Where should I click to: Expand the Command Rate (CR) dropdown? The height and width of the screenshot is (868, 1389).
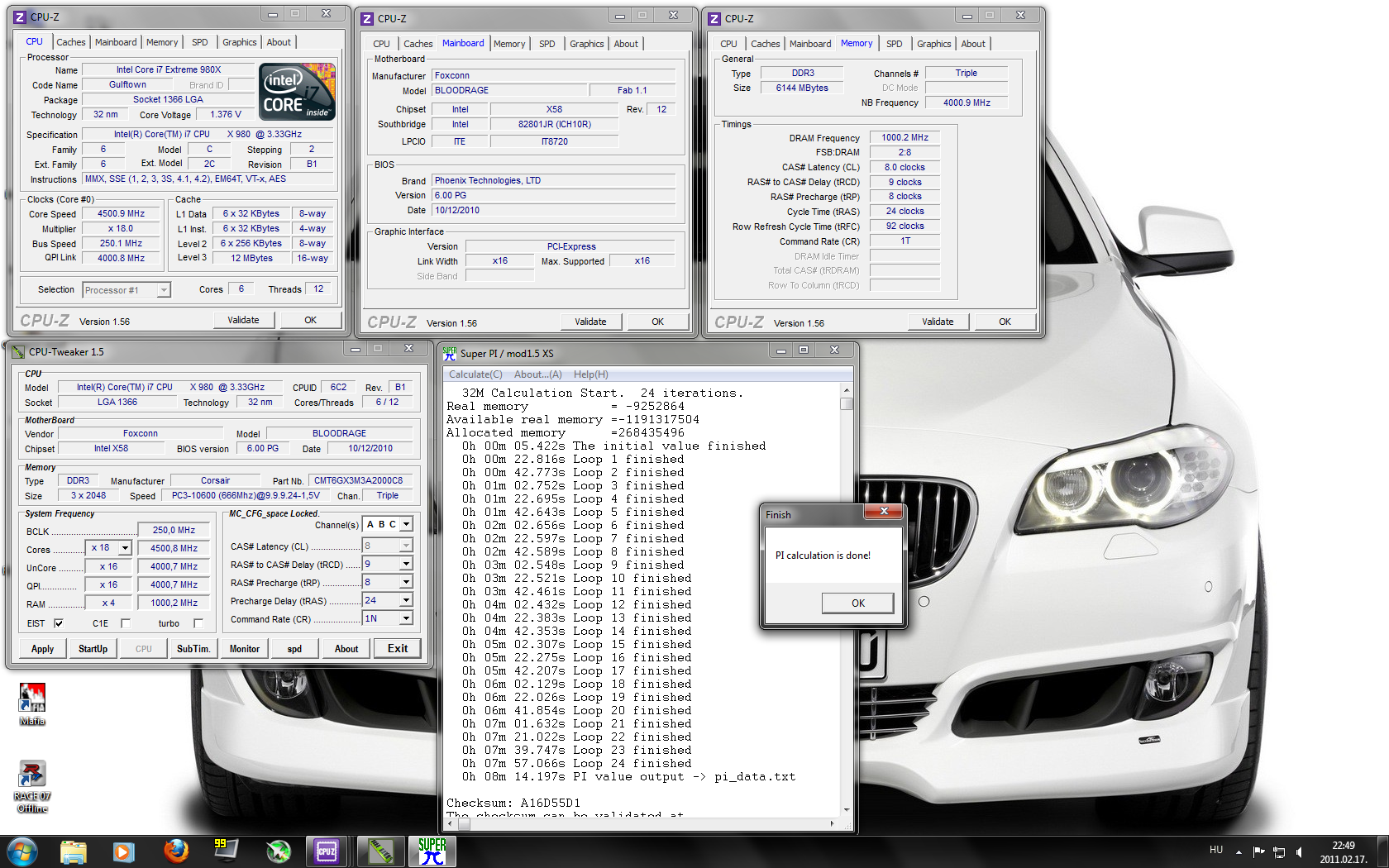coord(406,618)
